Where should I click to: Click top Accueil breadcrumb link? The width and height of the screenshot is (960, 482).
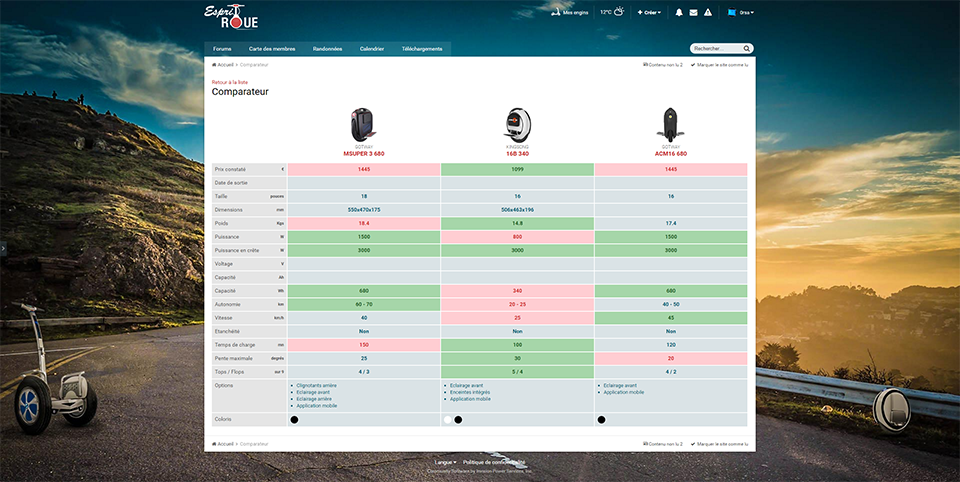point(225,64)
